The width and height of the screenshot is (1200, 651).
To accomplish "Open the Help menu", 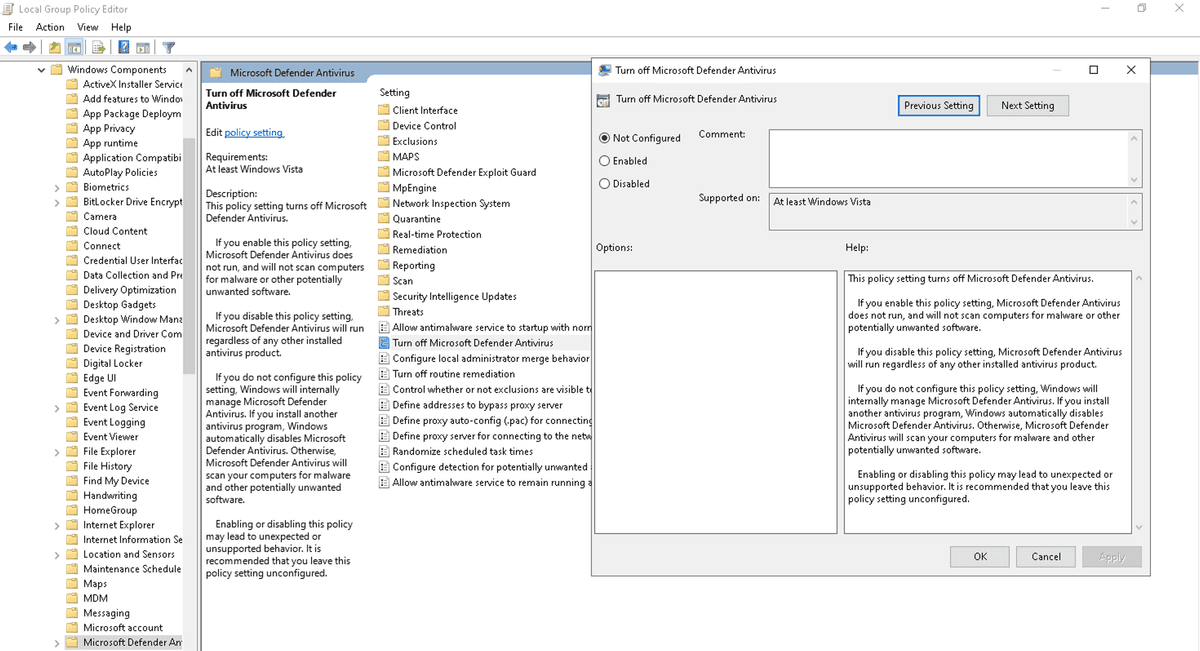I will [121, 27].
